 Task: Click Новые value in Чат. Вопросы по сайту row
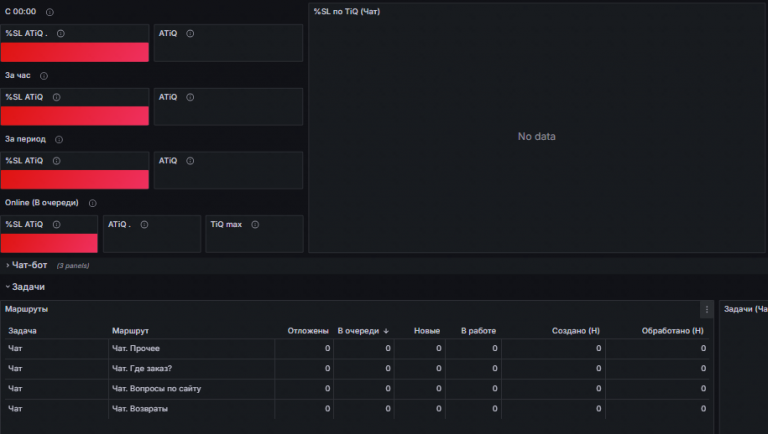click(439, 388)
